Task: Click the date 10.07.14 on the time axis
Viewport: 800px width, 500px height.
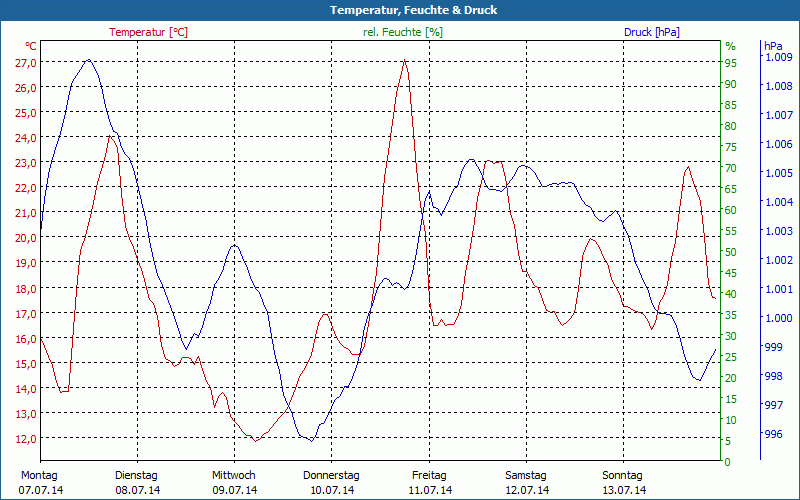Action: coord(331,490)
